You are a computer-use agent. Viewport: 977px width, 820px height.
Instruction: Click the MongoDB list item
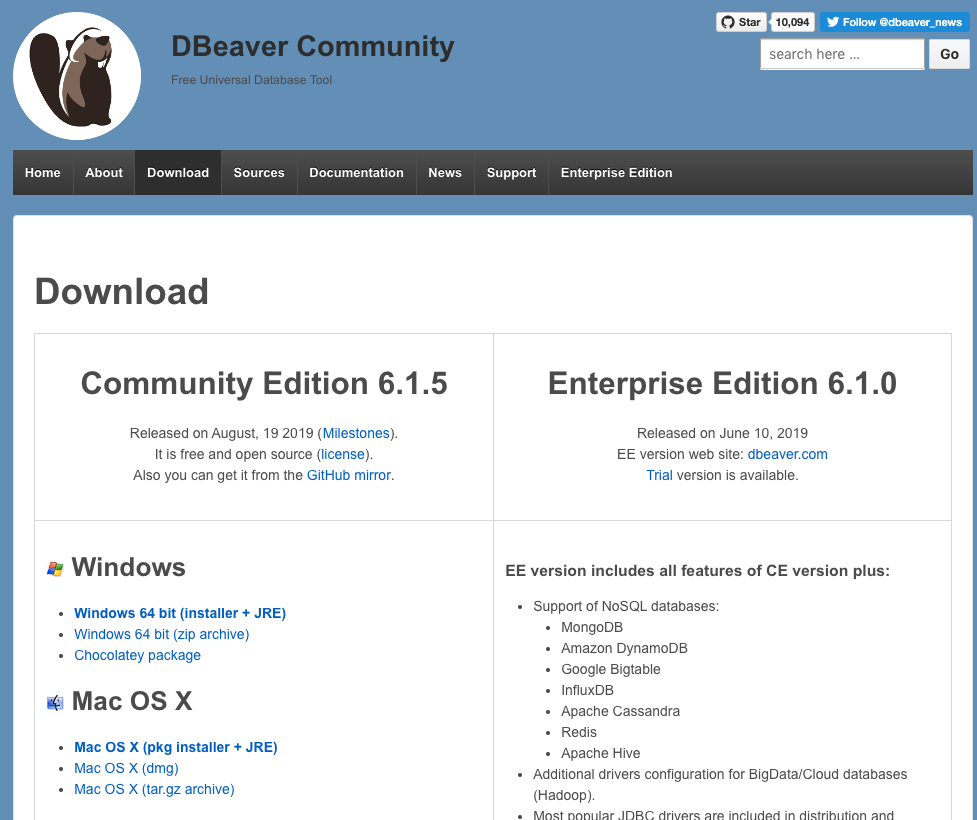tap(592, 627)
